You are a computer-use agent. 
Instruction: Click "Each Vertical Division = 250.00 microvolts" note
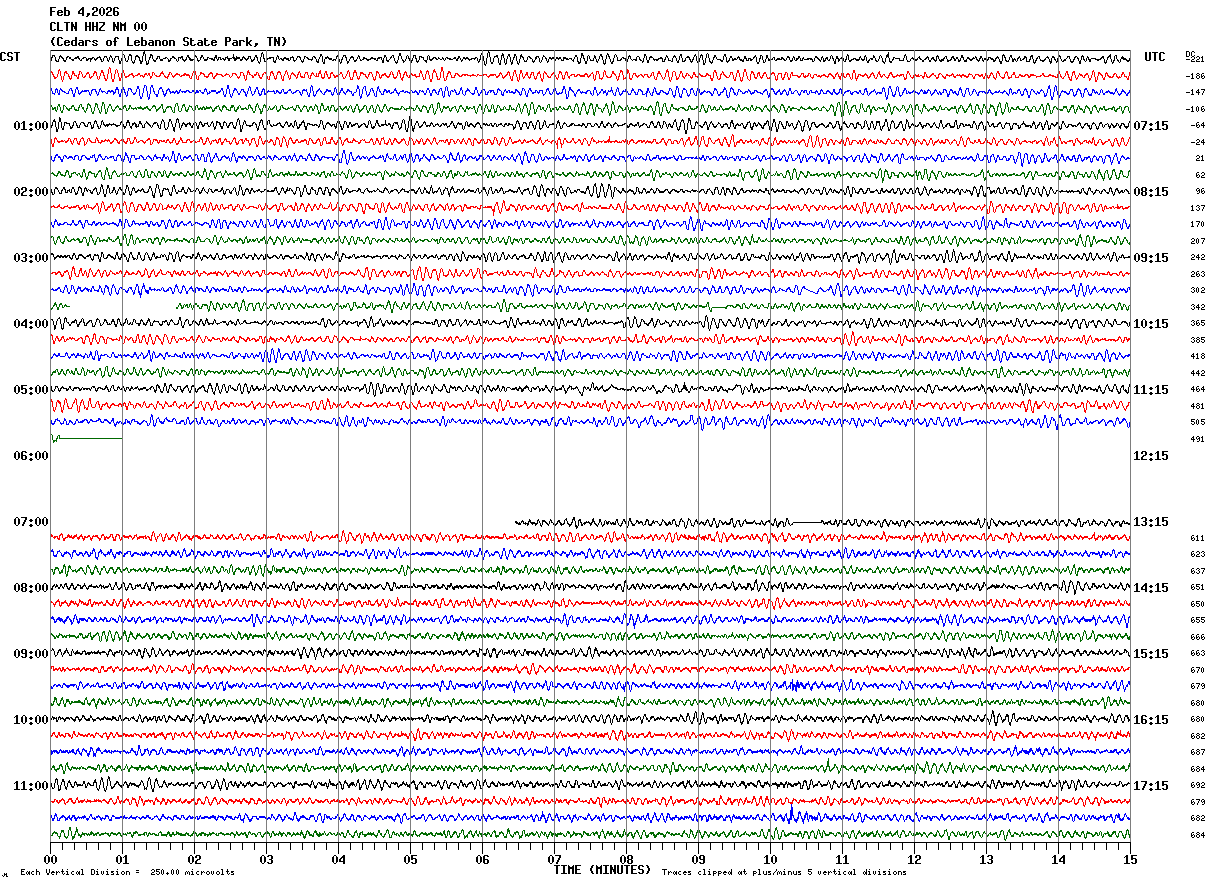click(x=127, y=873)
